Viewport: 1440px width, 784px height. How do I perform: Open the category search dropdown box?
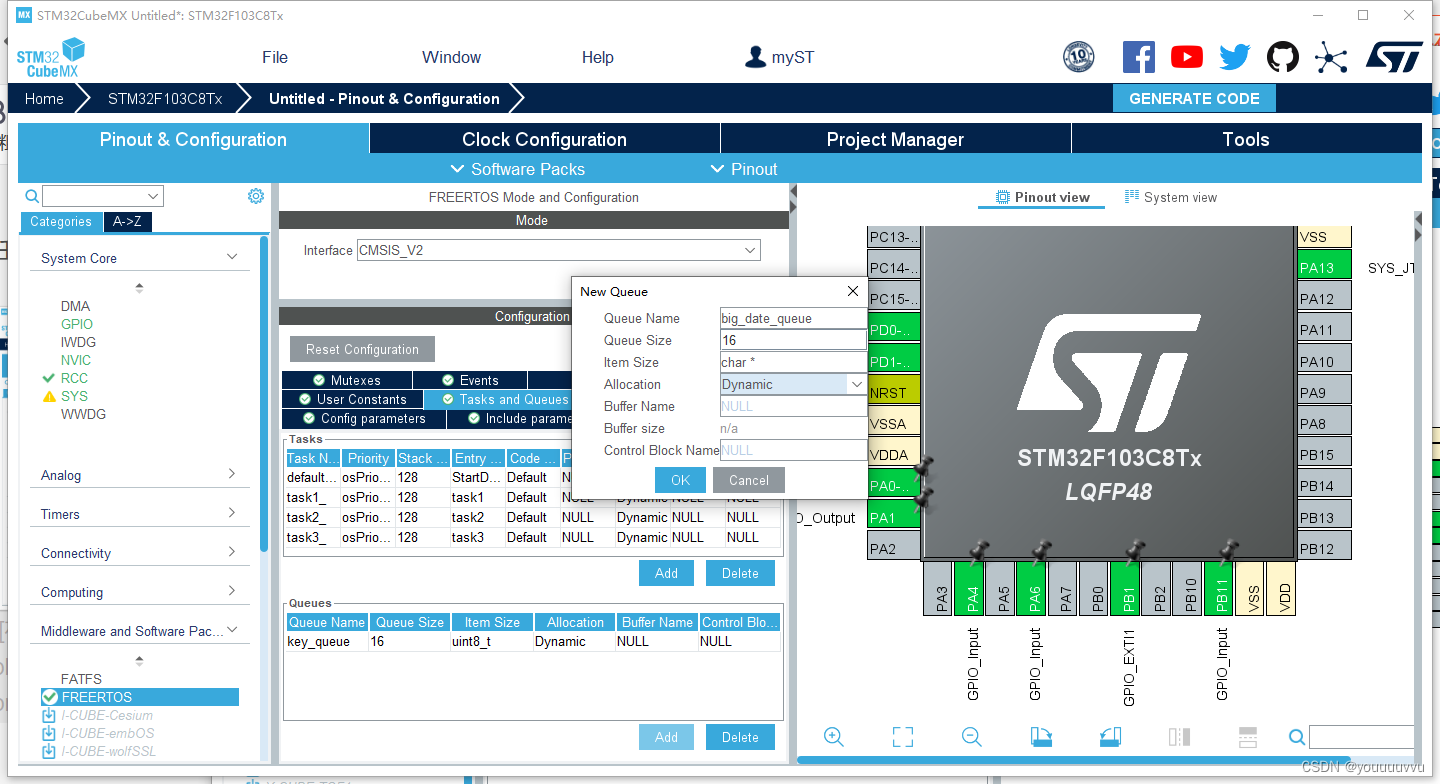[102, 196]
